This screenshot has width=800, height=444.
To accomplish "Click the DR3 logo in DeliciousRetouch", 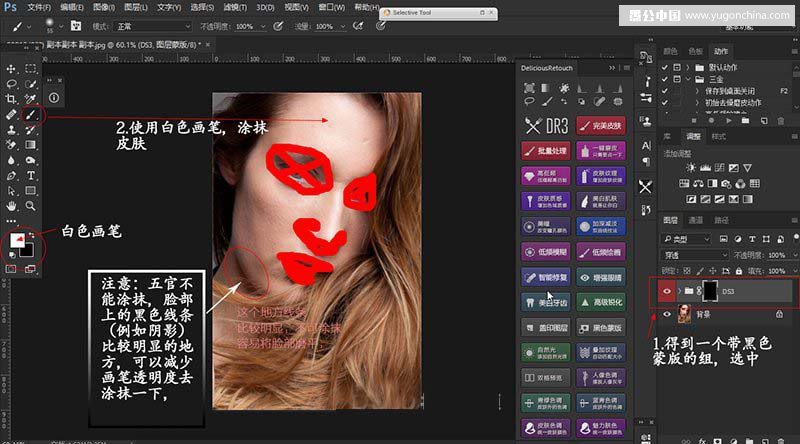I will pos(546,126).
